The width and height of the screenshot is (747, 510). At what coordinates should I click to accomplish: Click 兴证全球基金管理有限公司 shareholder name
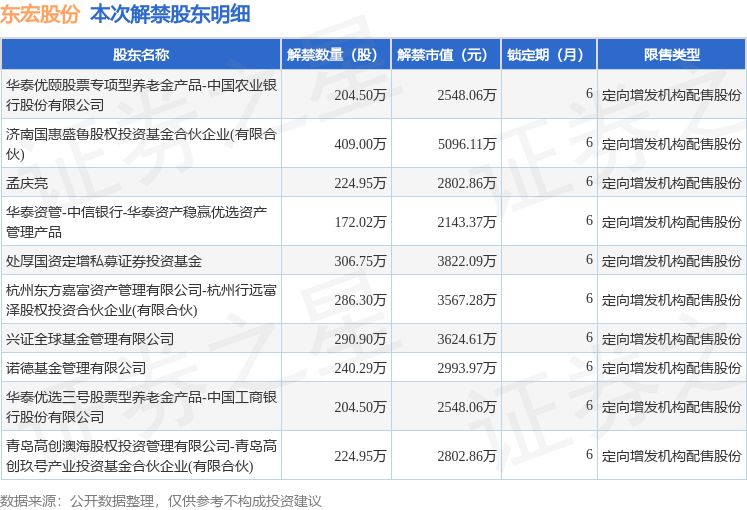pyautogui.click(x=90, y=339)
